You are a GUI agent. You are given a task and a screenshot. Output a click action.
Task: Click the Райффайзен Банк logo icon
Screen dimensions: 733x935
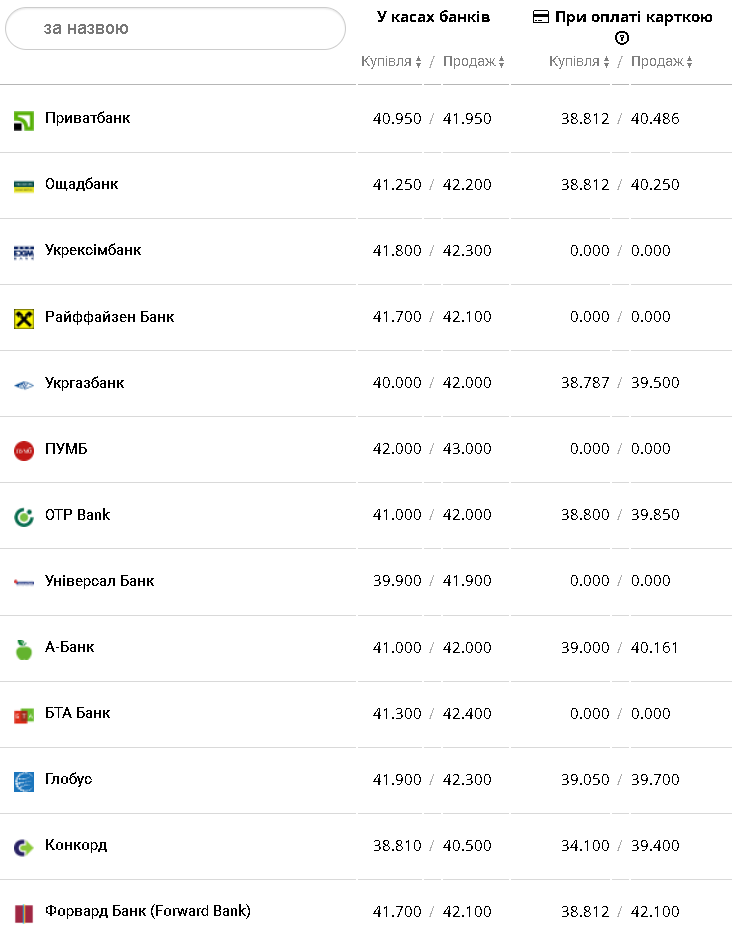click(x=24, y=319)
